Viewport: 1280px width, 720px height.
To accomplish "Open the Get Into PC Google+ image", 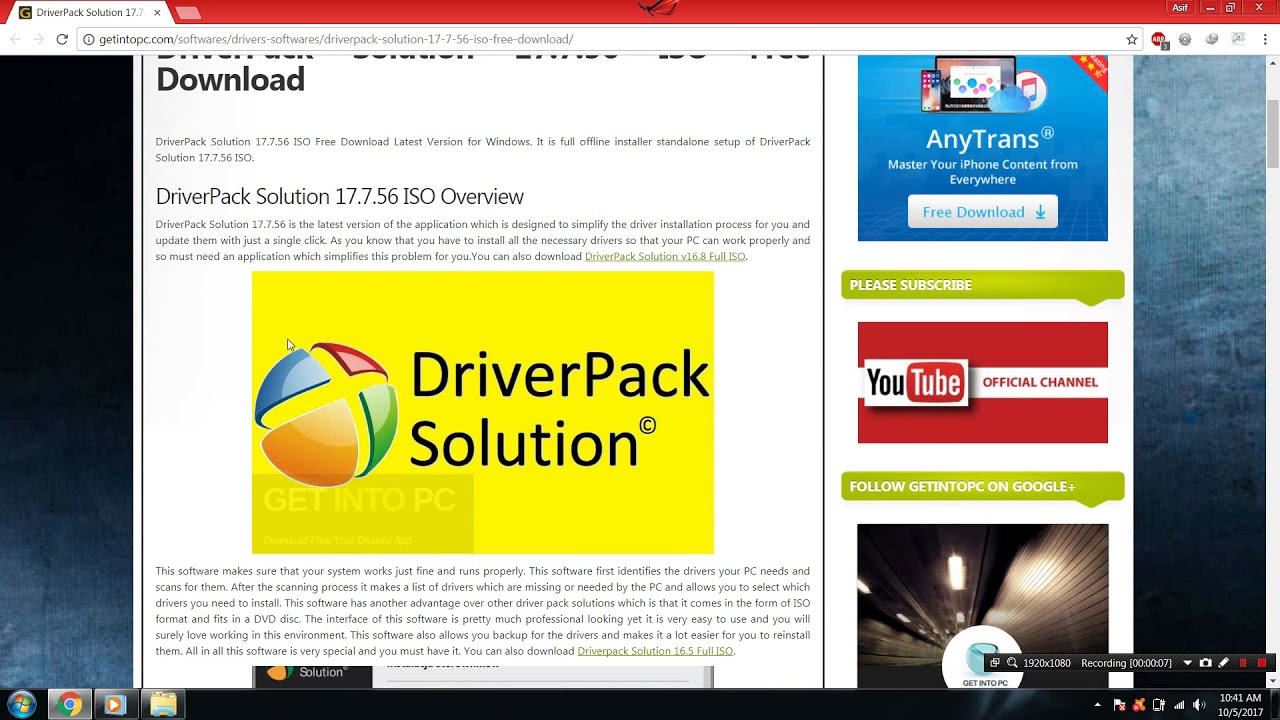I will click(x=983, y=605).
